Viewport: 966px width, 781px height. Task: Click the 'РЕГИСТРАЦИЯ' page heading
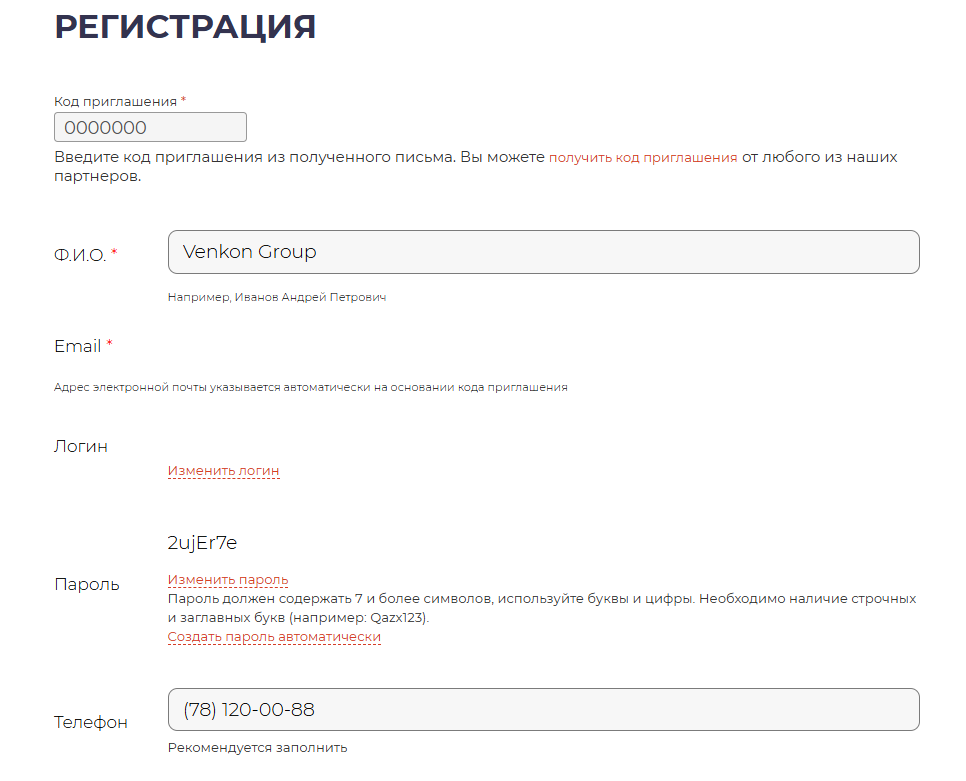(185, 27)
